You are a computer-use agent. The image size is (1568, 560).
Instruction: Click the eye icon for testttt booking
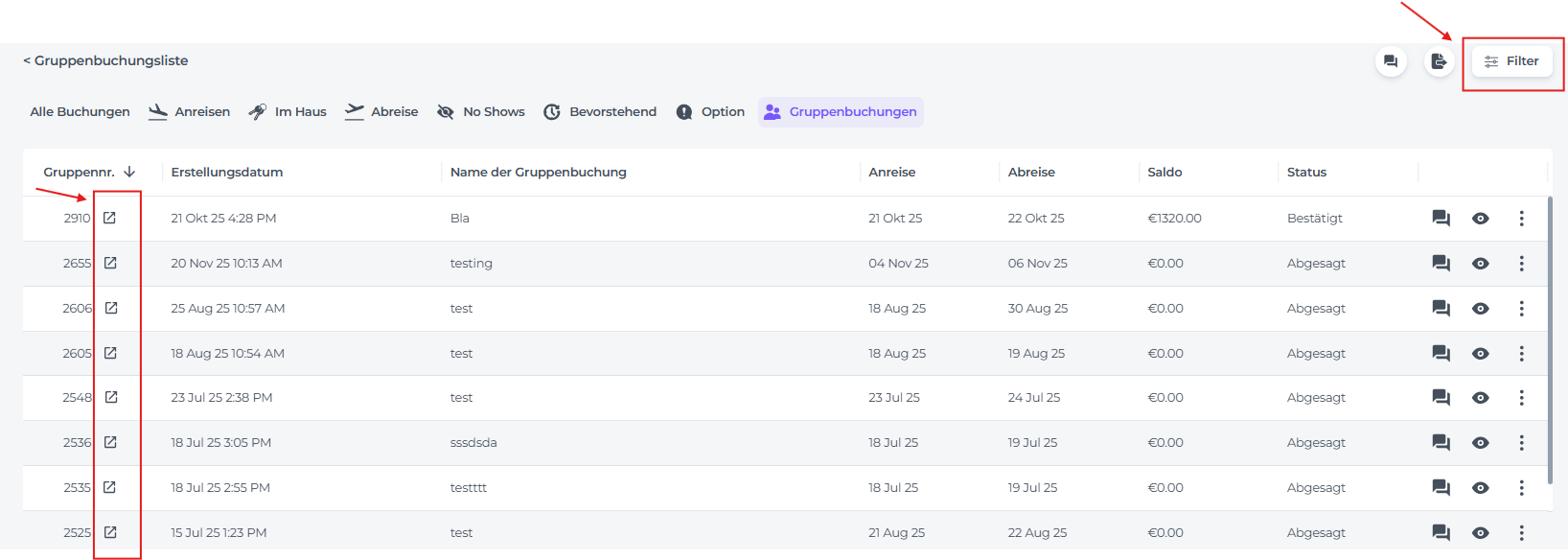pyautogui.click(x=1481, y=487)
